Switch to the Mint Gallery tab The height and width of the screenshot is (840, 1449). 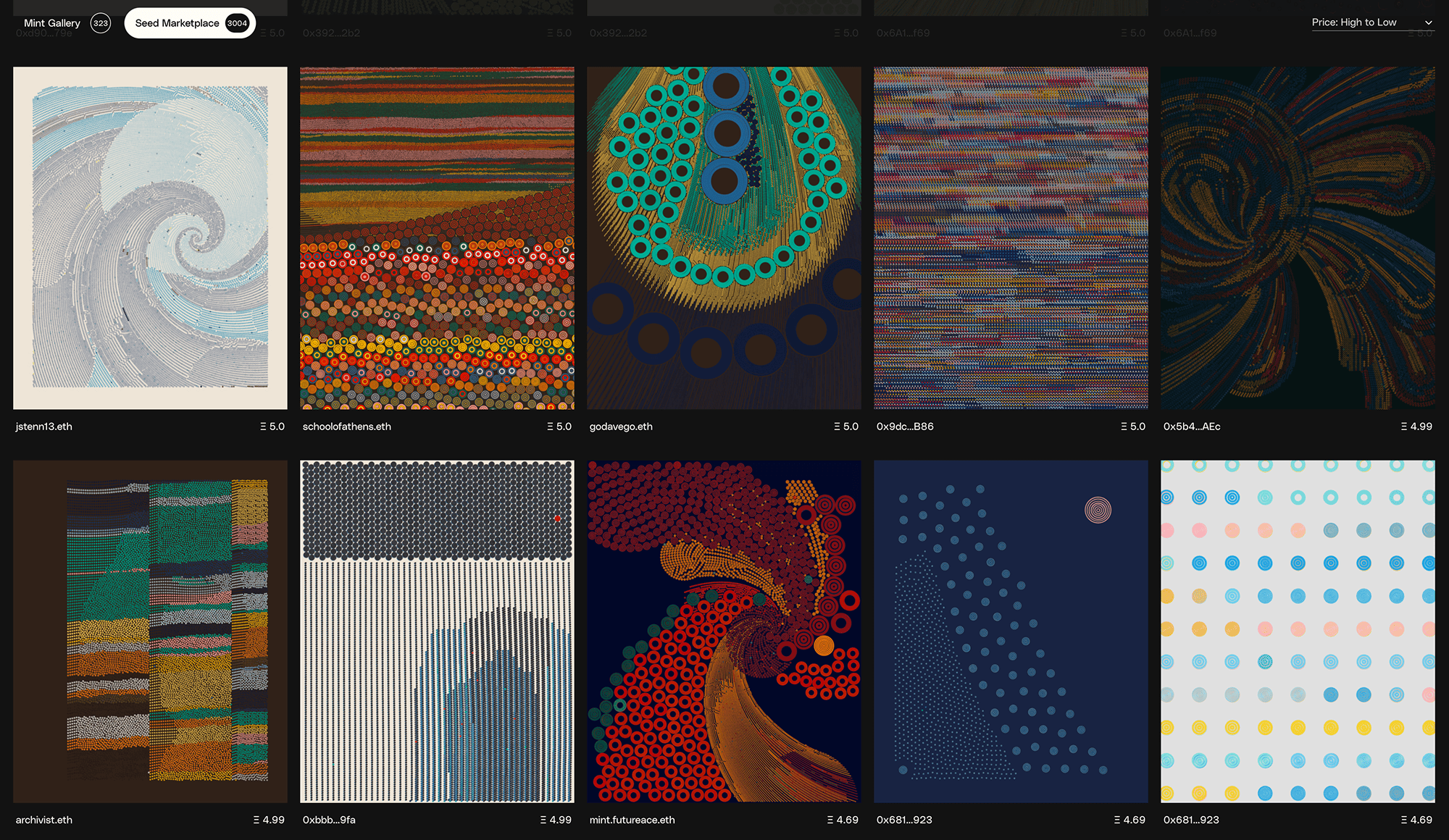[x=52, y=22]
